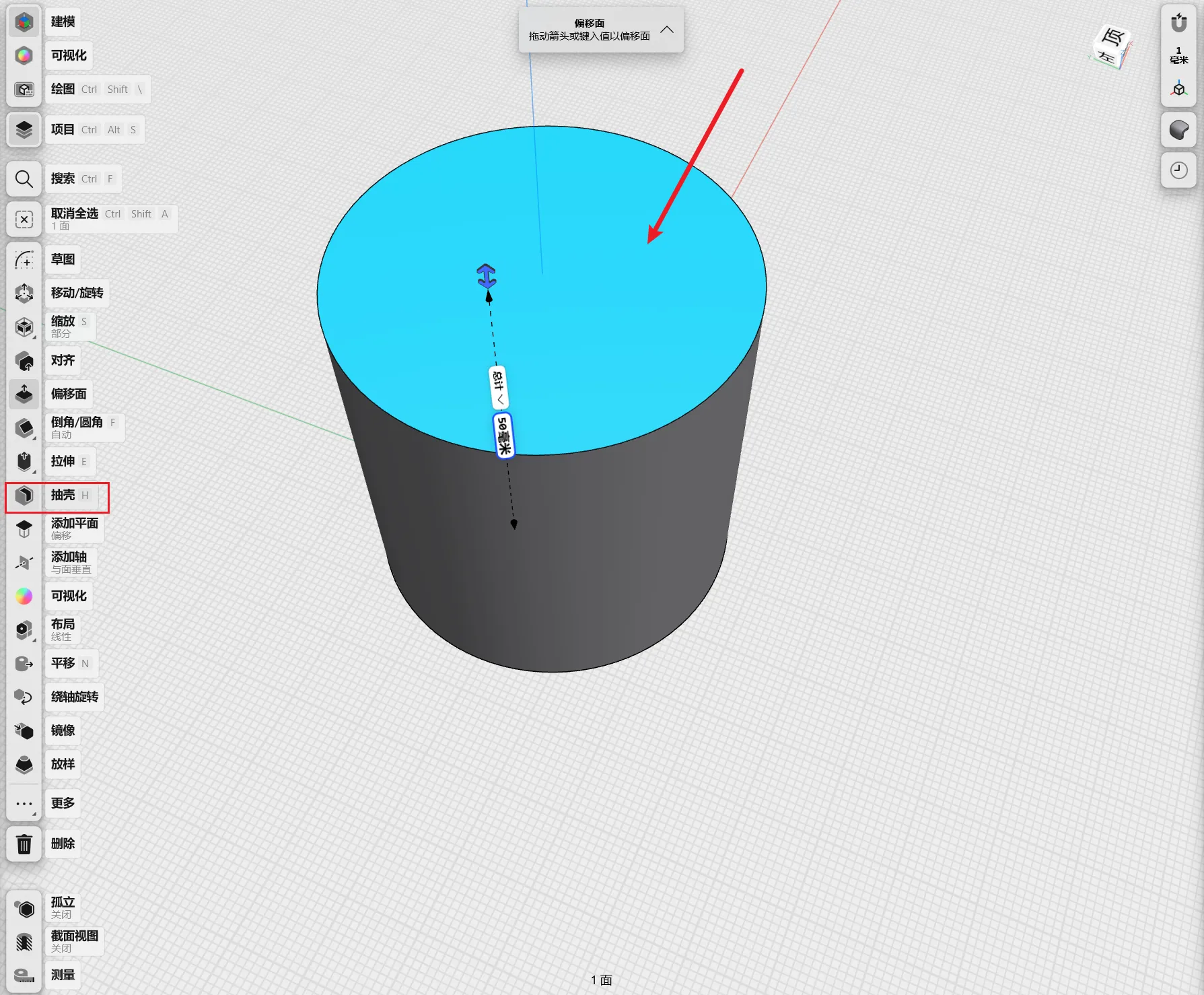
Task: Open the appearance sphere icon at right
Action: (1178, 130)
